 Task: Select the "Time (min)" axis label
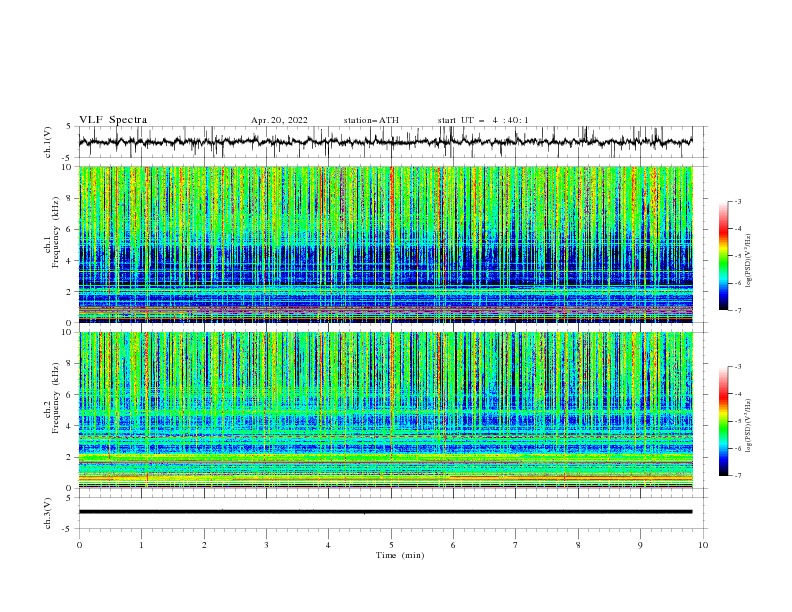tap(400, 555)
